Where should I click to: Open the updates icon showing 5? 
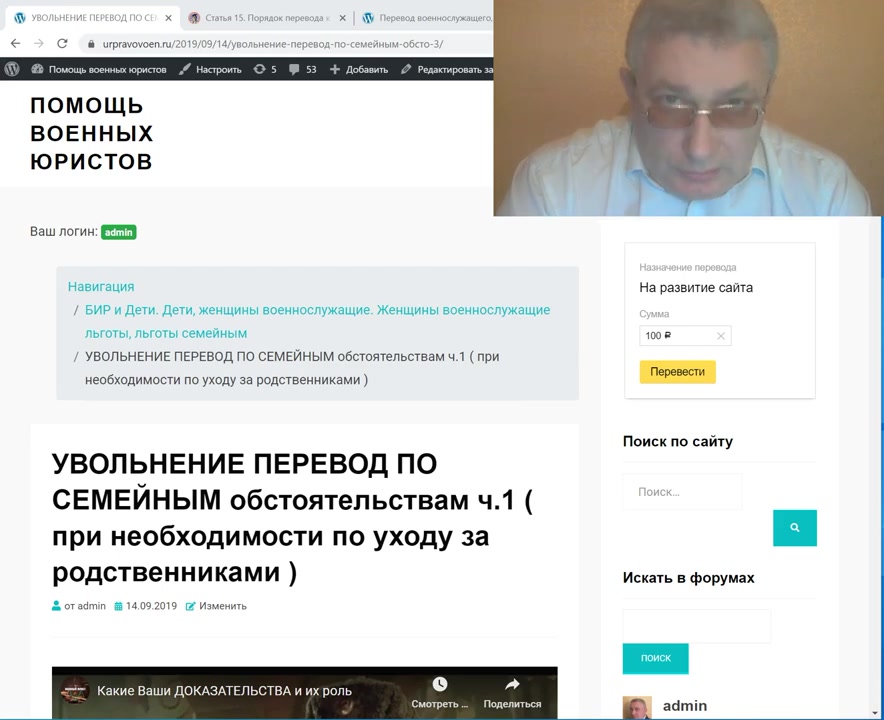click(x=265, y=69)
